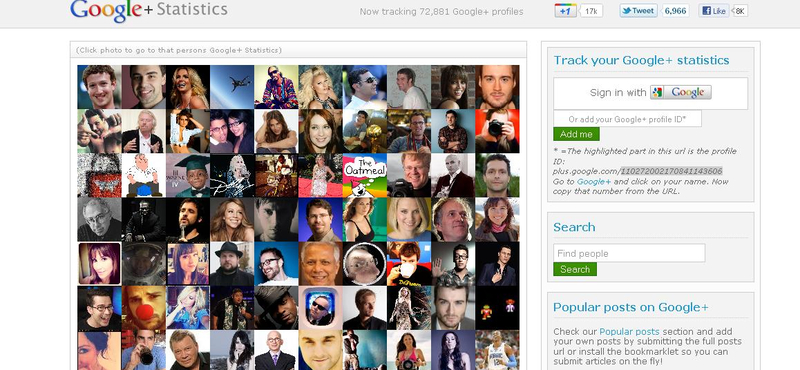800x370 pixels.
Task: Click the Google+ Statistics logo
Action: pos(148,10)
